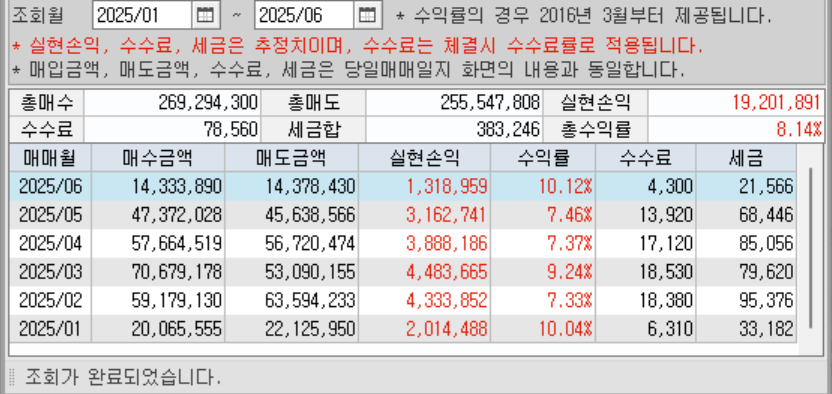Click status message 조회가 완료되었습니다
This screenshot has height=394, width=832.
click(x=123, y=378)
